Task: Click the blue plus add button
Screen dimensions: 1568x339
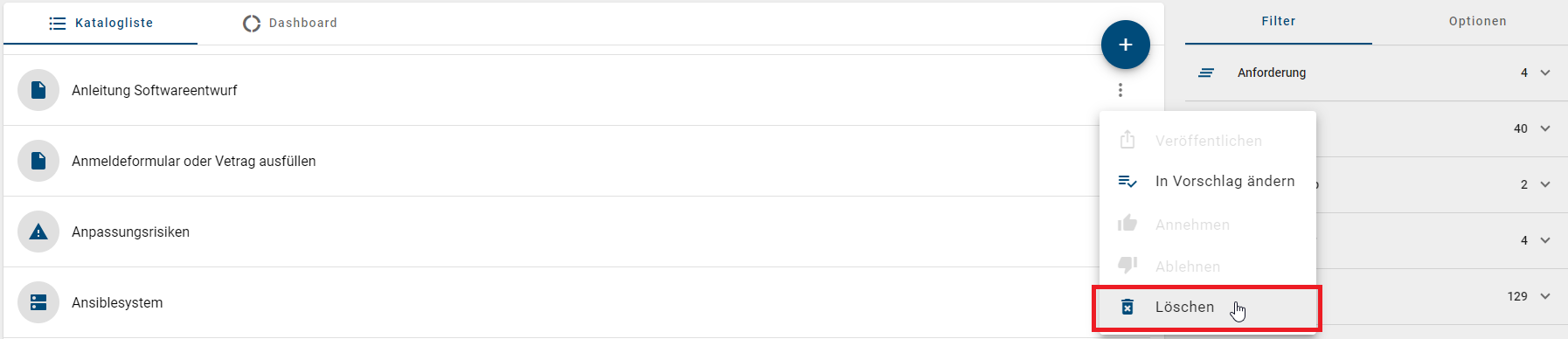Action: point(1126,45)
